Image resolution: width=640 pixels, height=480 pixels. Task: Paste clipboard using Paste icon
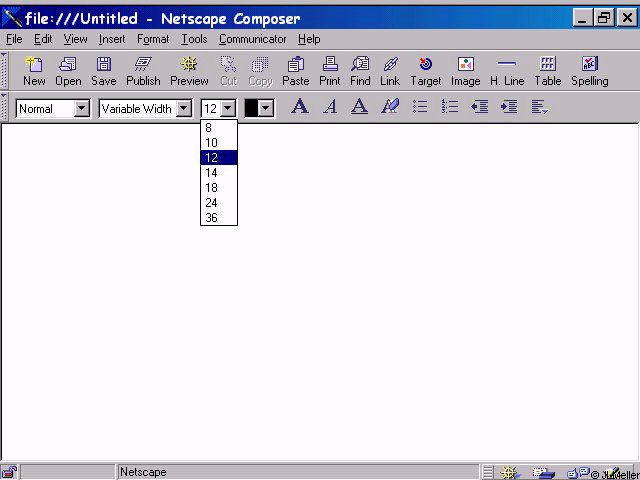tap(296, 71)
